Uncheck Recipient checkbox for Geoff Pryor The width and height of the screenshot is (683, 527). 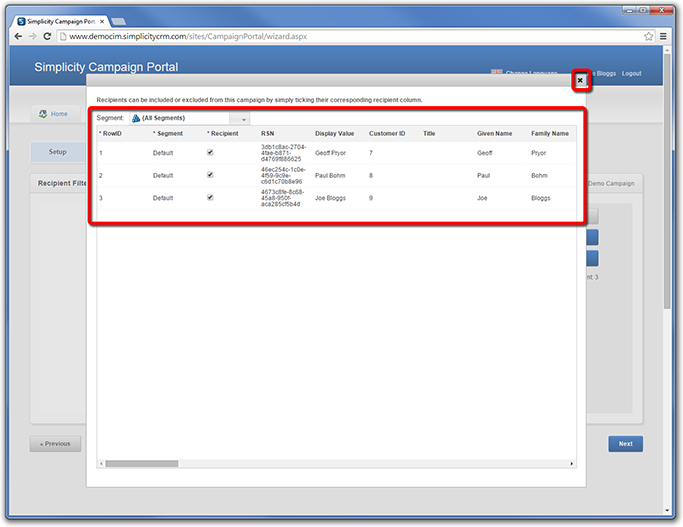pos(210,152)
